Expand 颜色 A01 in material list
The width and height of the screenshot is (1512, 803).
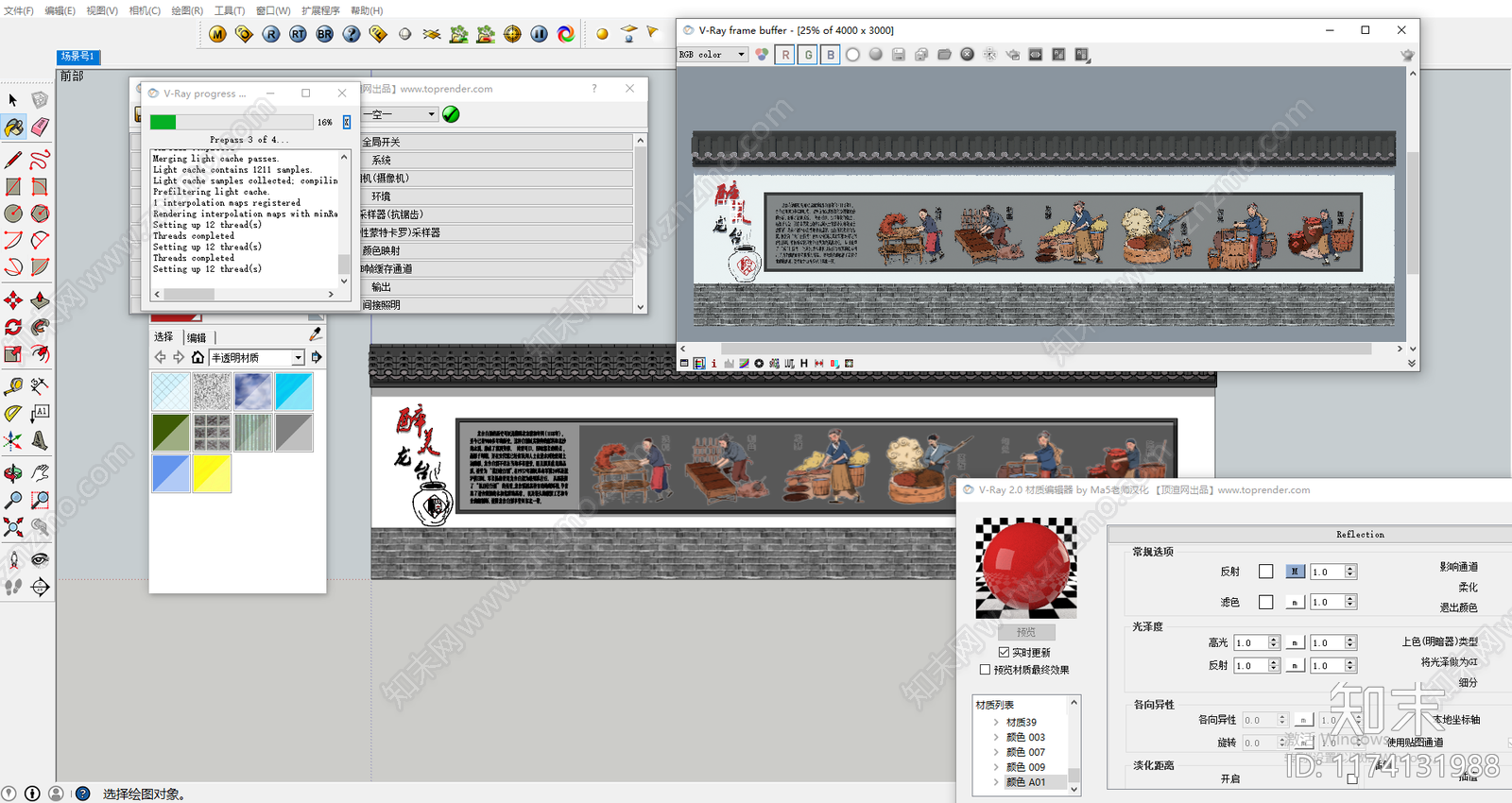tap(996, 782)
